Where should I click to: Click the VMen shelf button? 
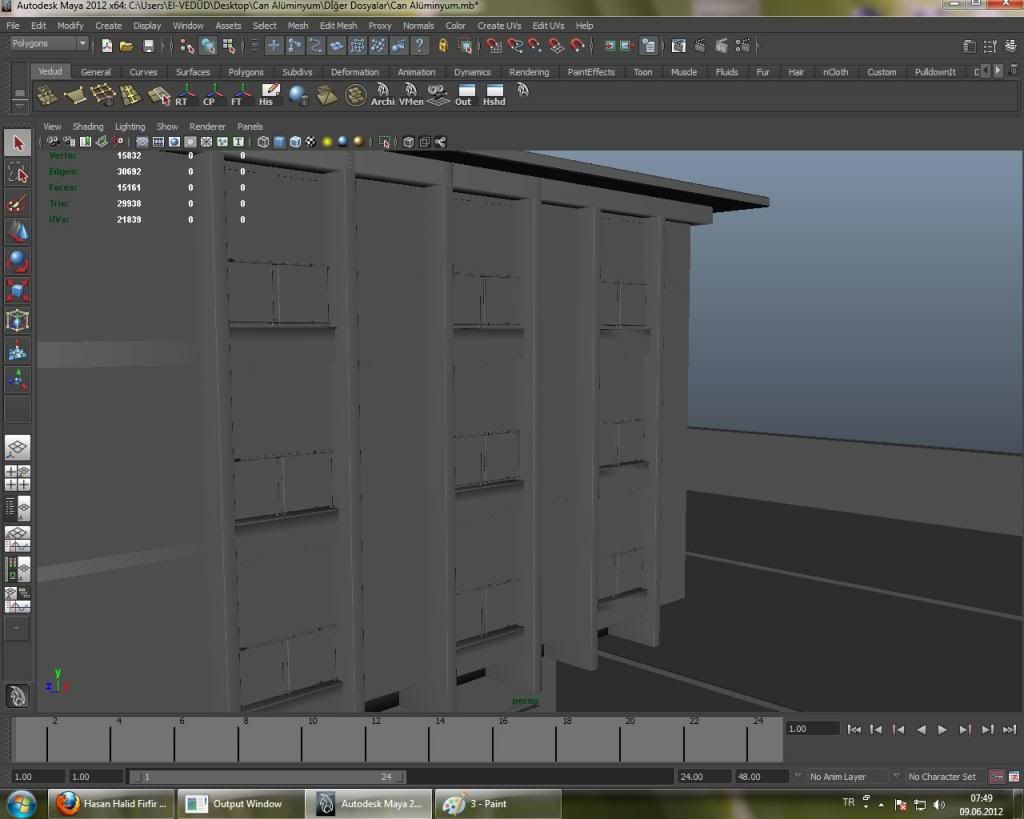coord(411,95)
